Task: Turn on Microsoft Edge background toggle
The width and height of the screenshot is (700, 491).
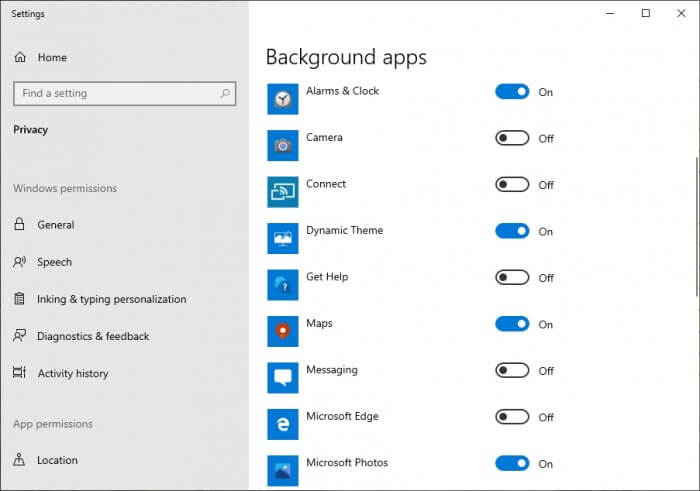Action: coord(512,416)
